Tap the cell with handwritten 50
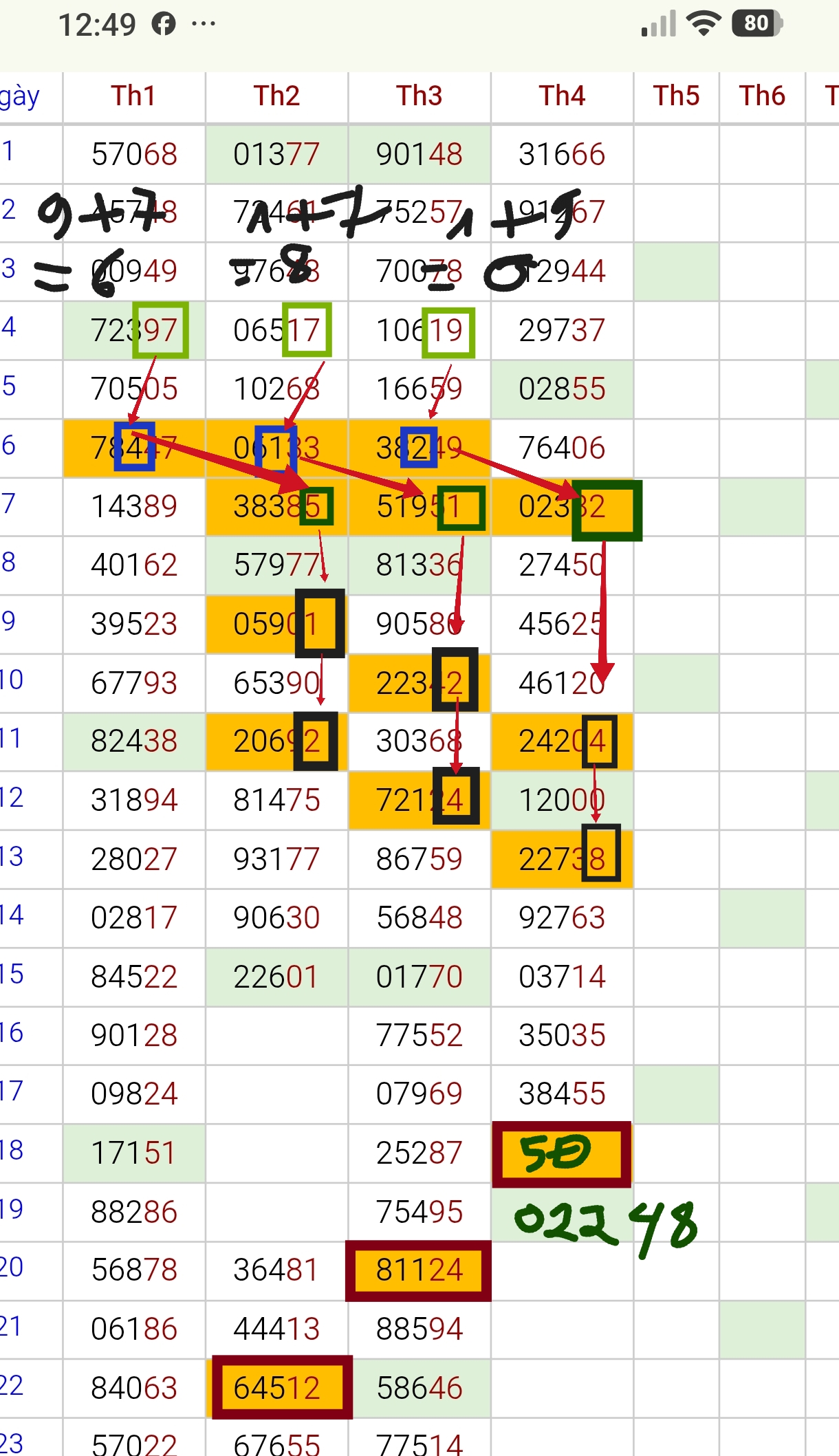 [x=561, y=1154]
